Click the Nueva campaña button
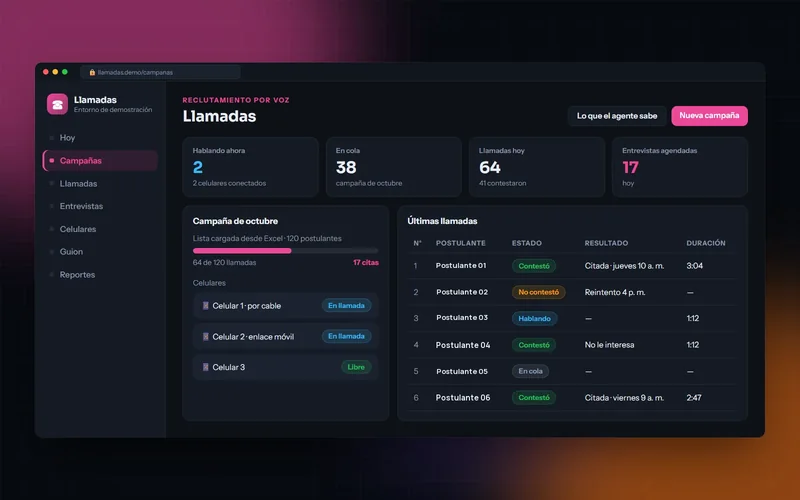800x500 pixels. tap(709, 116)
